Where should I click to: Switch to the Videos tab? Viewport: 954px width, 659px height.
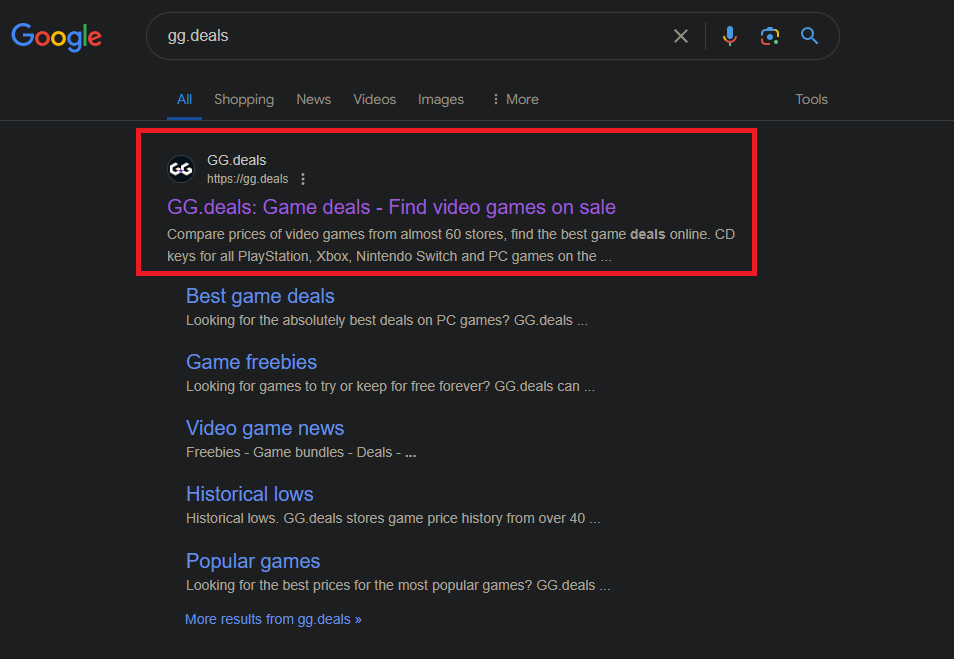(374, 99)
